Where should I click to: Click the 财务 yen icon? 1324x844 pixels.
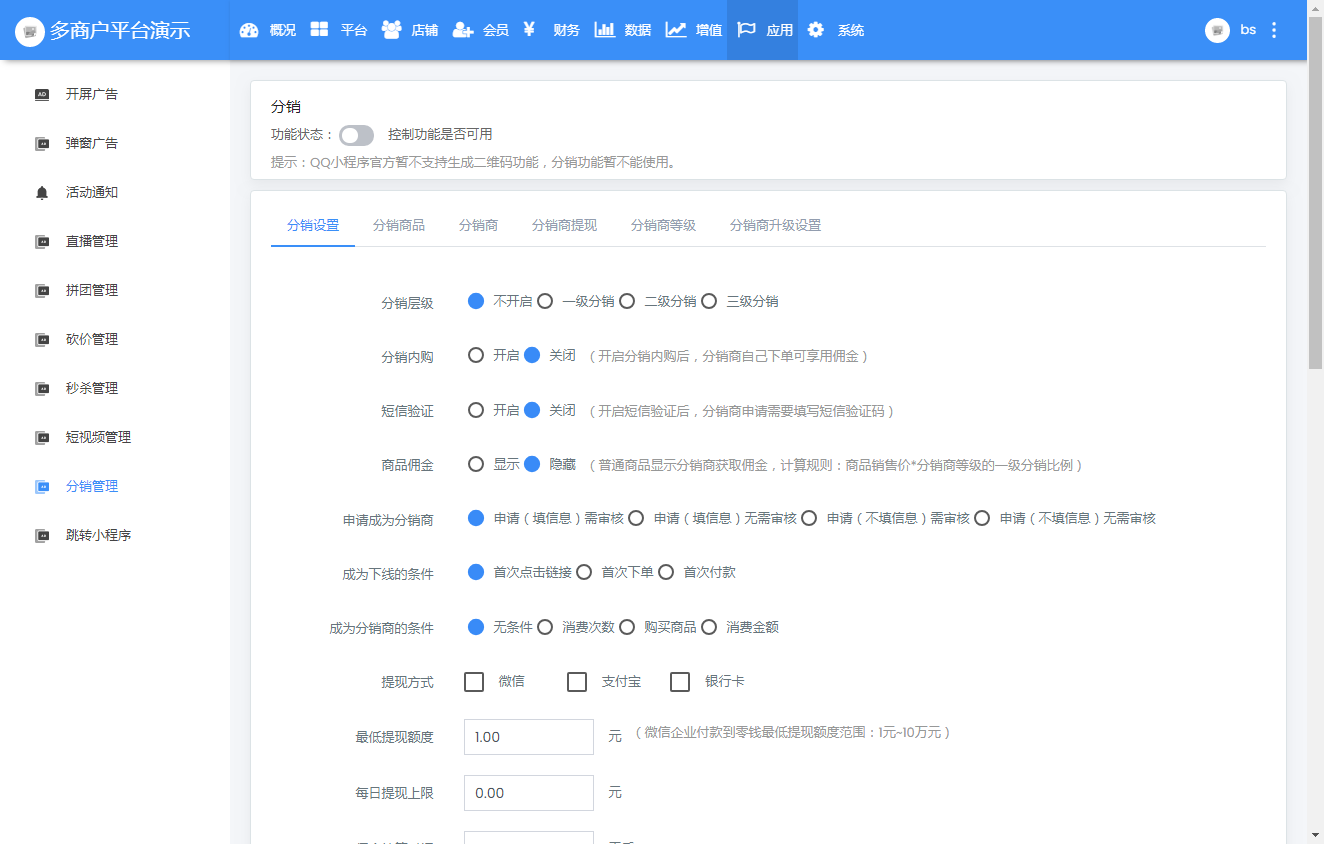point(529,30)
